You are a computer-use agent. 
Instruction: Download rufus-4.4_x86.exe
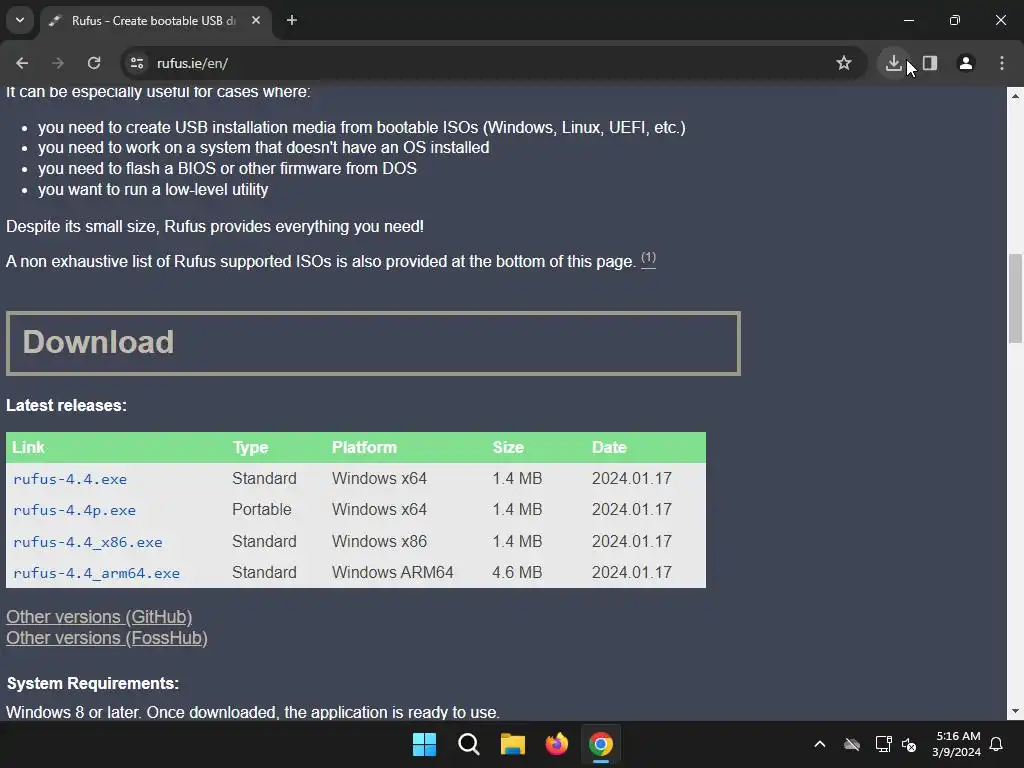[x=88, y=542]
